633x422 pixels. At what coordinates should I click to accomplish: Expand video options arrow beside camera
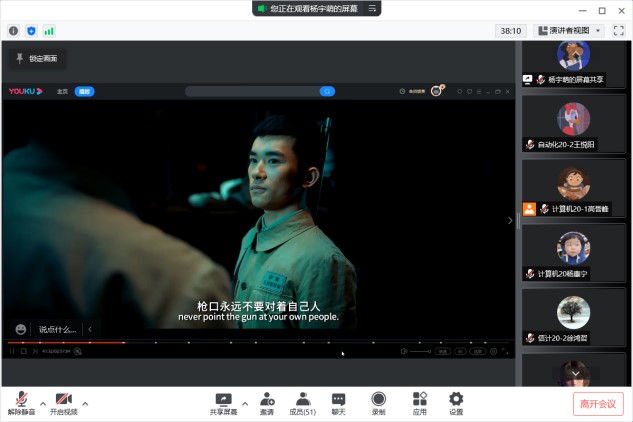85,404
